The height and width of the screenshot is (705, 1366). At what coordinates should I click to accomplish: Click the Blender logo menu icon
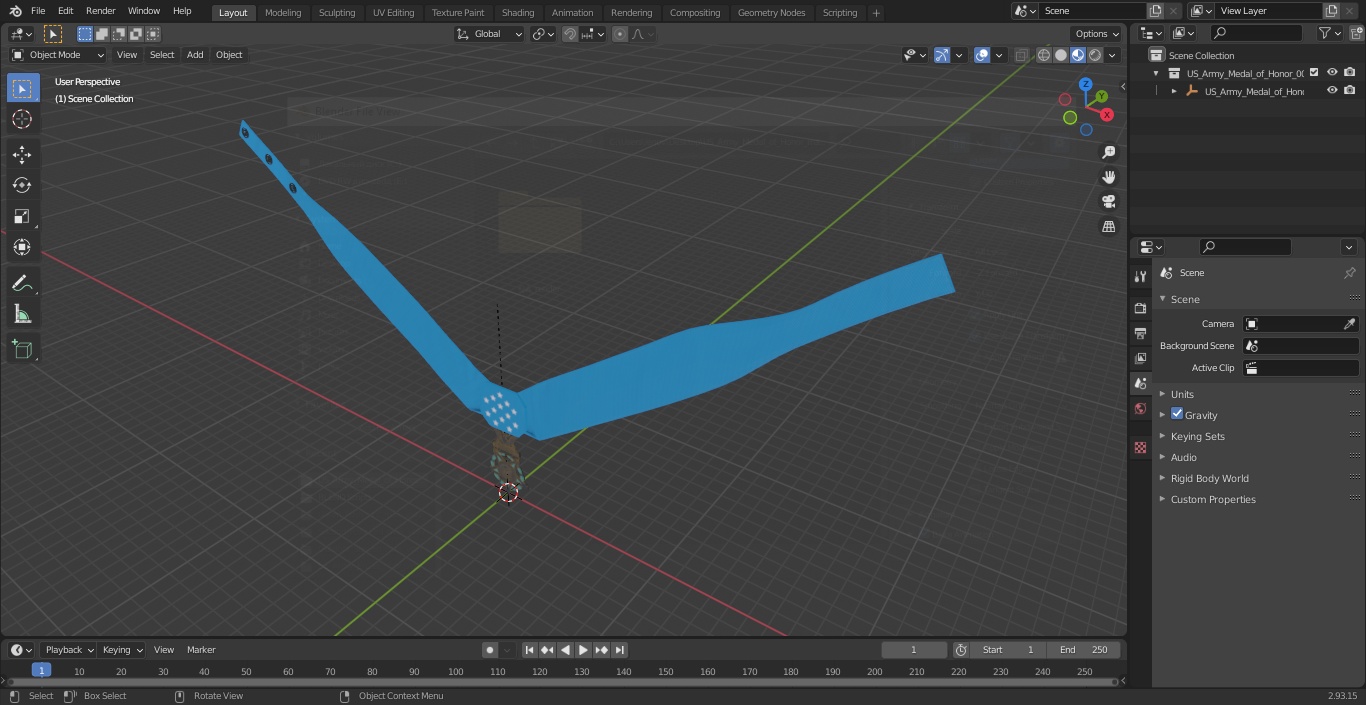[14, 11]
